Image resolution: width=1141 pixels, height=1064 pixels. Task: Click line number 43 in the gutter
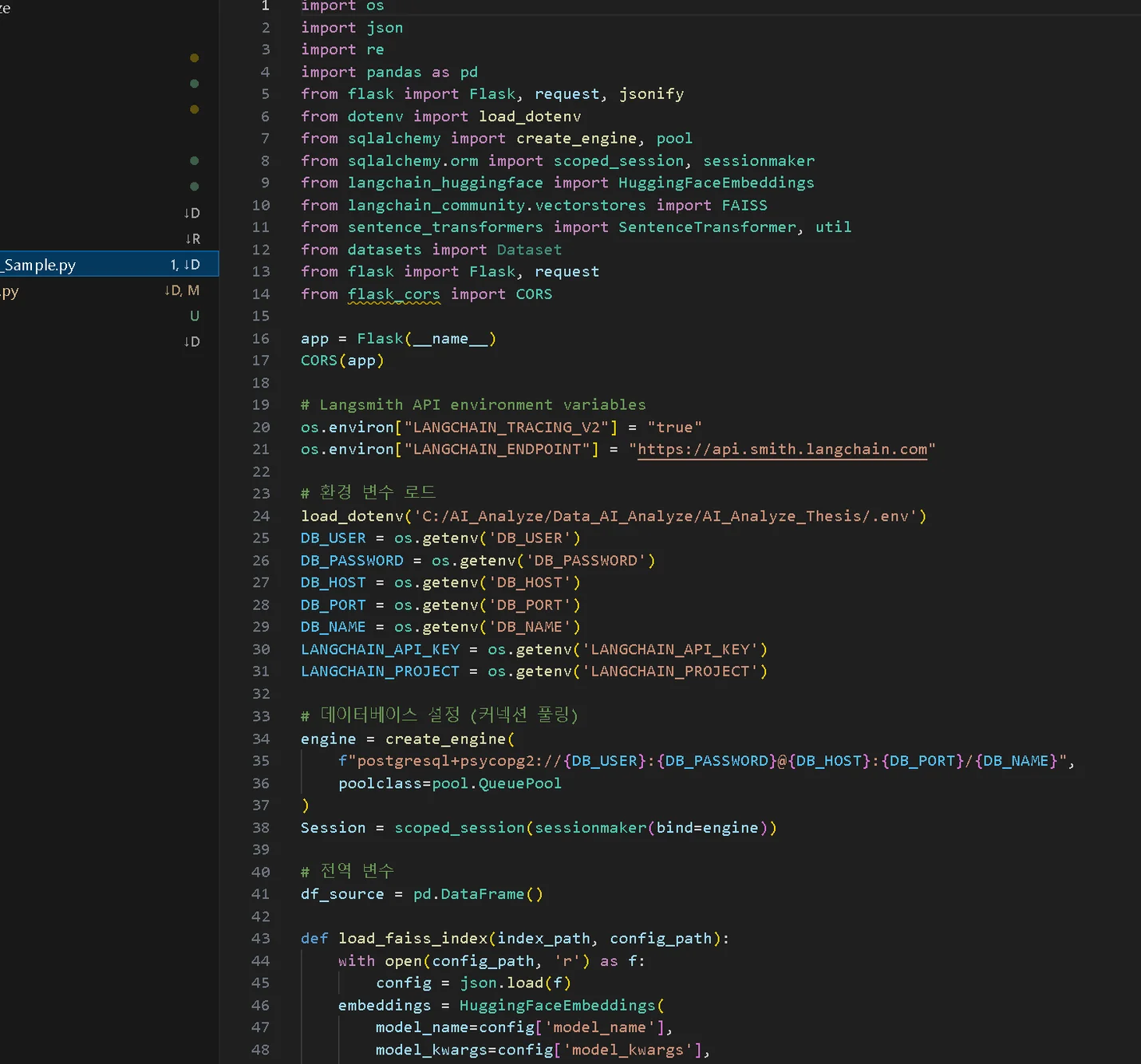coord(261,939)
